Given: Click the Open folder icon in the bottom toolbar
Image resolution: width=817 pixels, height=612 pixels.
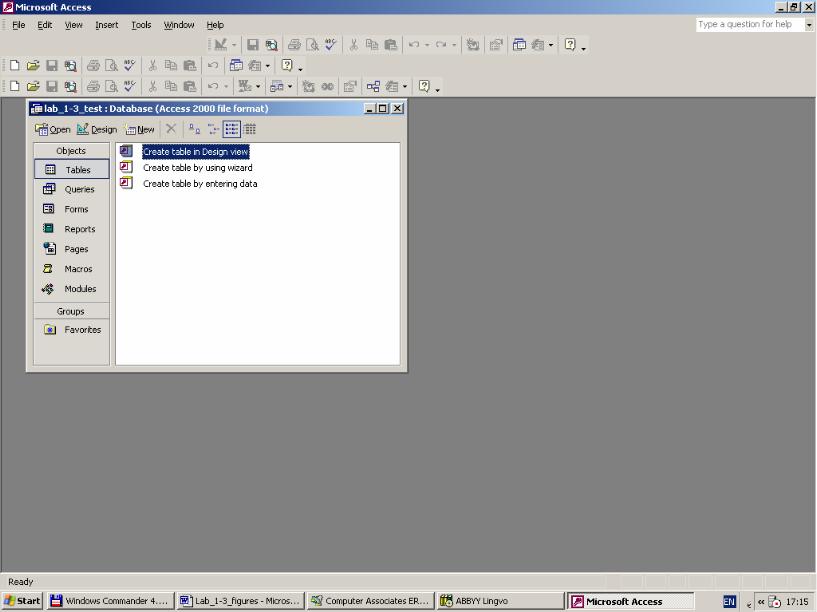Looking at the screenshot, I should [x=33, y=86].
